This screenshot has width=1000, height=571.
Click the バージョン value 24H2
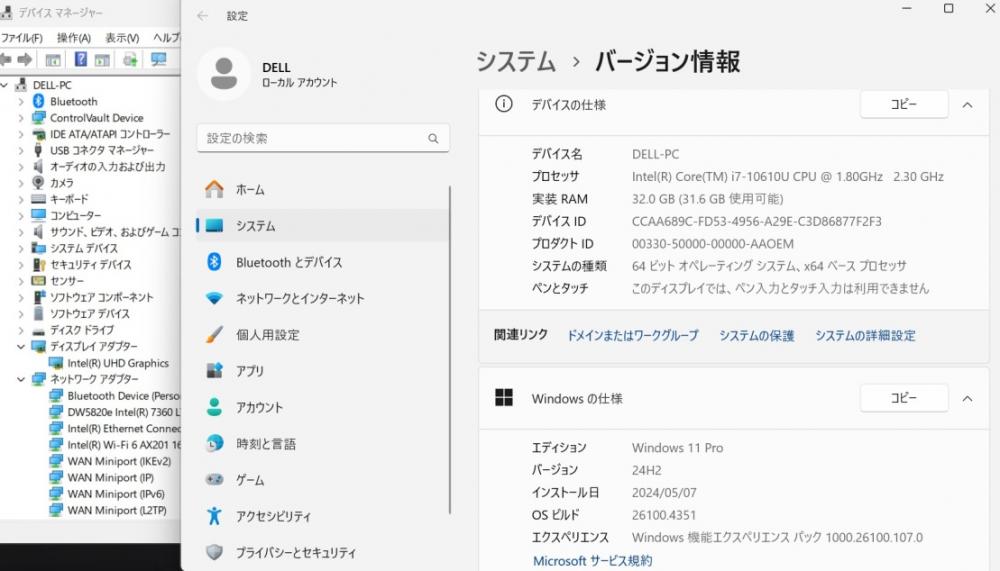pyautogui.click(x=647, y=470)
